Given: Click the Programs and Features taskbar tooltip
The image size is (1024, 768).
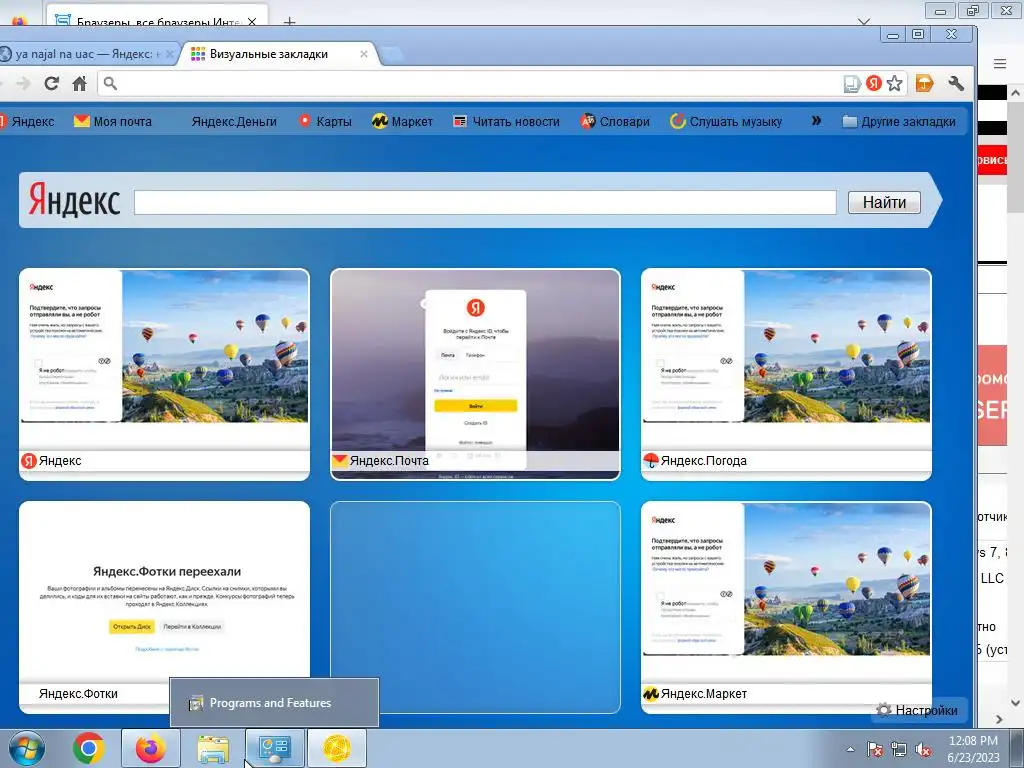Looking at the screenshot, I should [274, 703].
